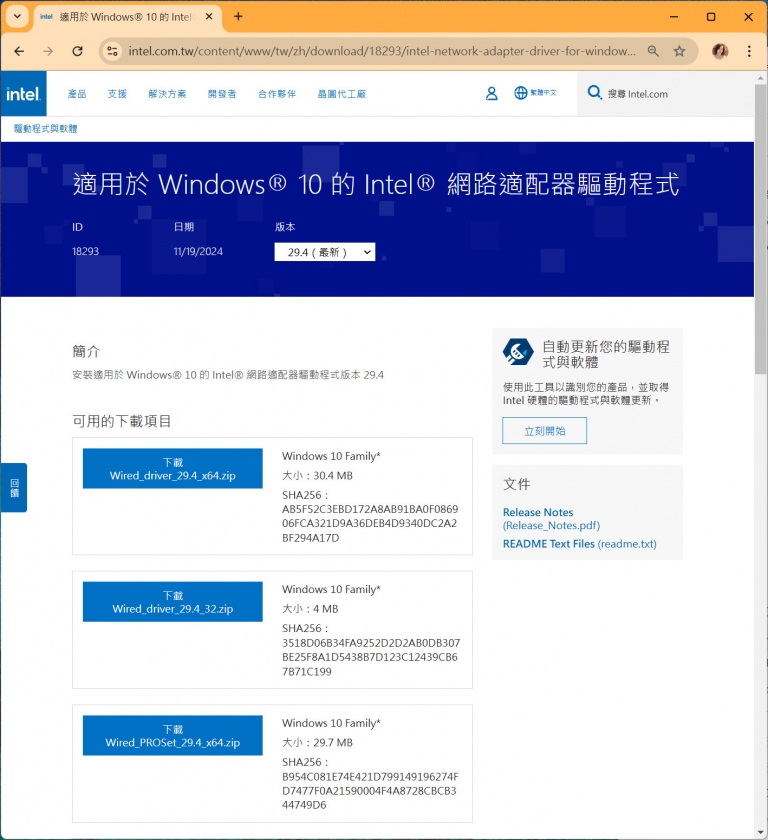Click the driver assistant tool icon
The height and width of the screenshot is (840, 768).
pyautogui.click(x=517, y=352)
